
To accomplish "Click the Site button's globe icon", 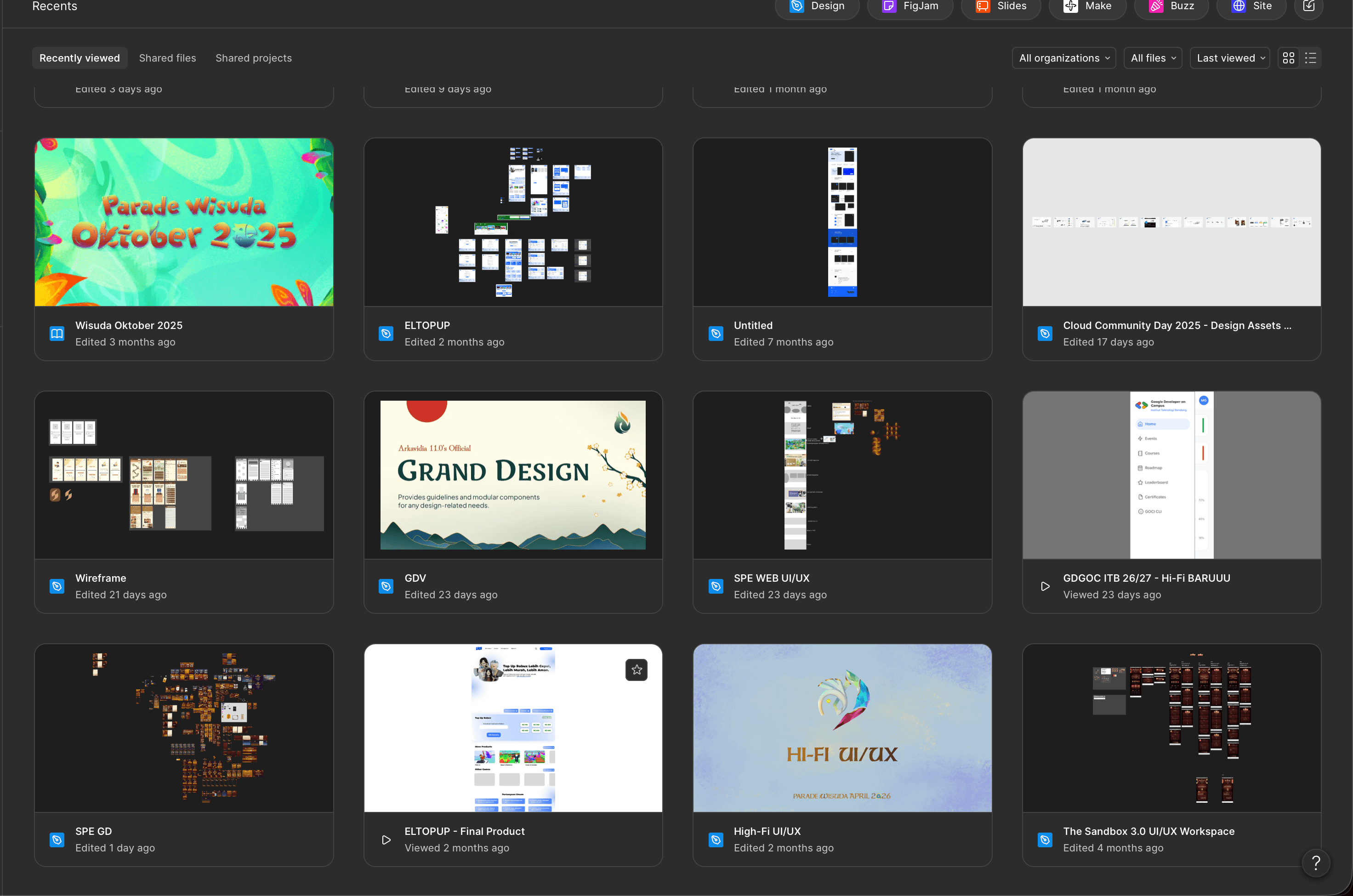I will (1239, 6).
